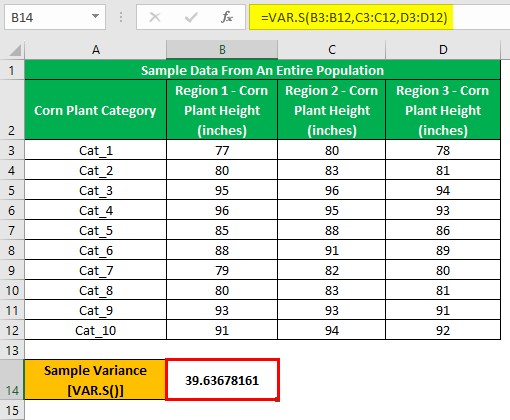Screen dimensions: 510x420
Task: Select Region 1 value 85 for Cat_5
Action: (x=222, y=230)
